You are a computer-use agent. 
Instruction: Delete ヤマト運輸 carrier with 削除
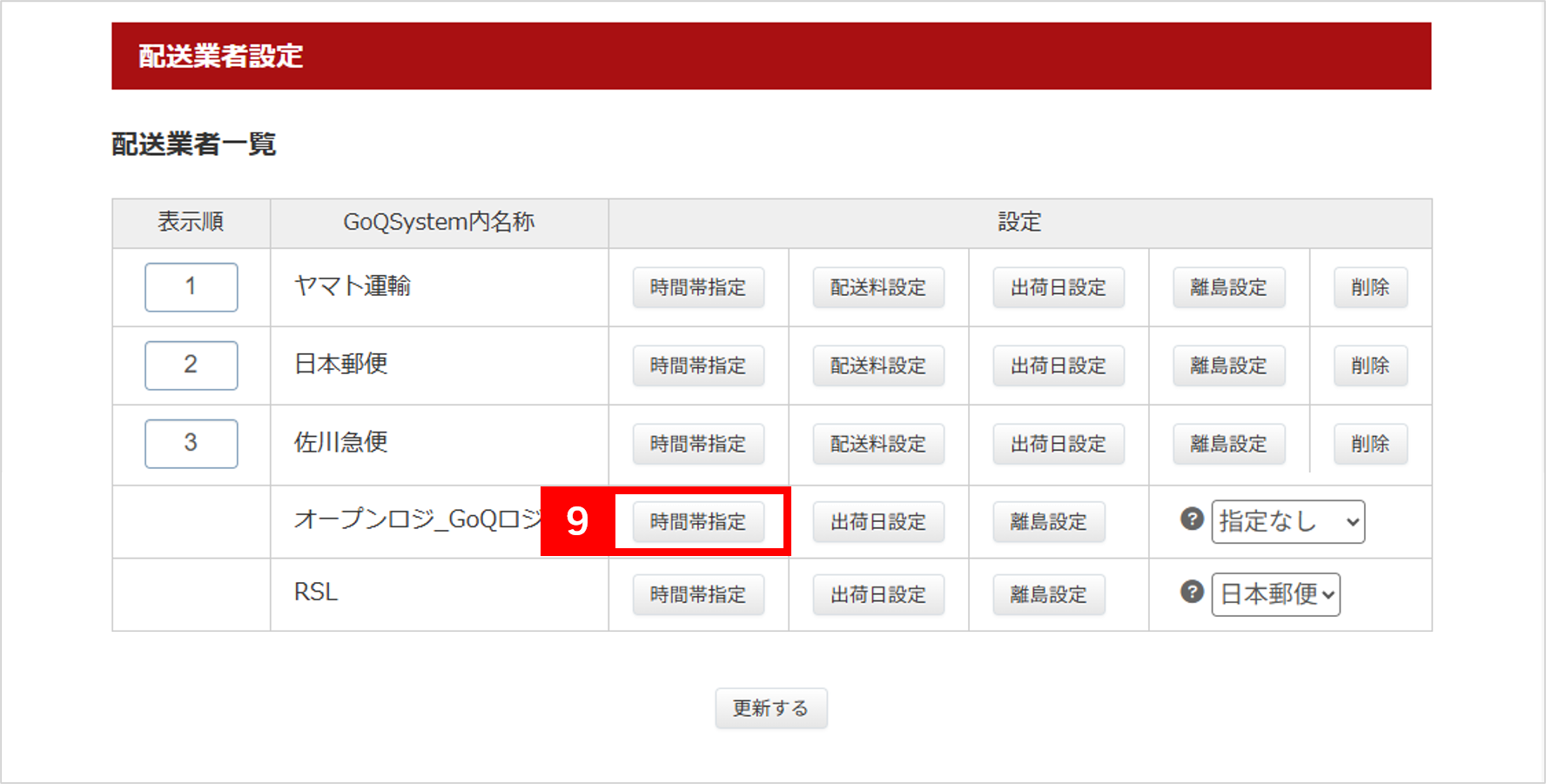[x=1369, y=288]
